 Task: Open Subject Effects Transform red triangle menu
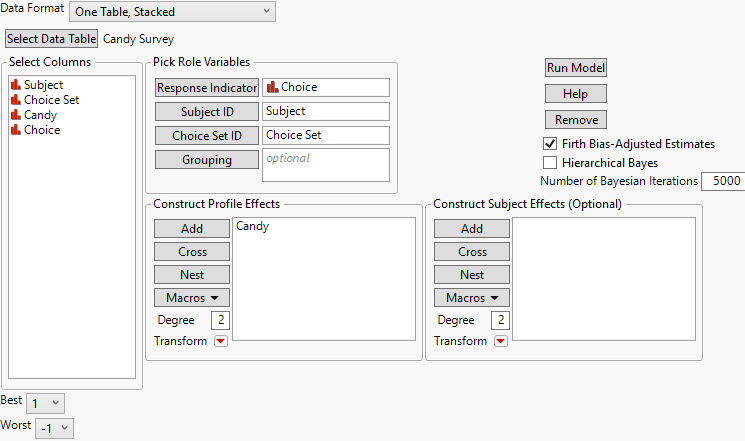501,341
